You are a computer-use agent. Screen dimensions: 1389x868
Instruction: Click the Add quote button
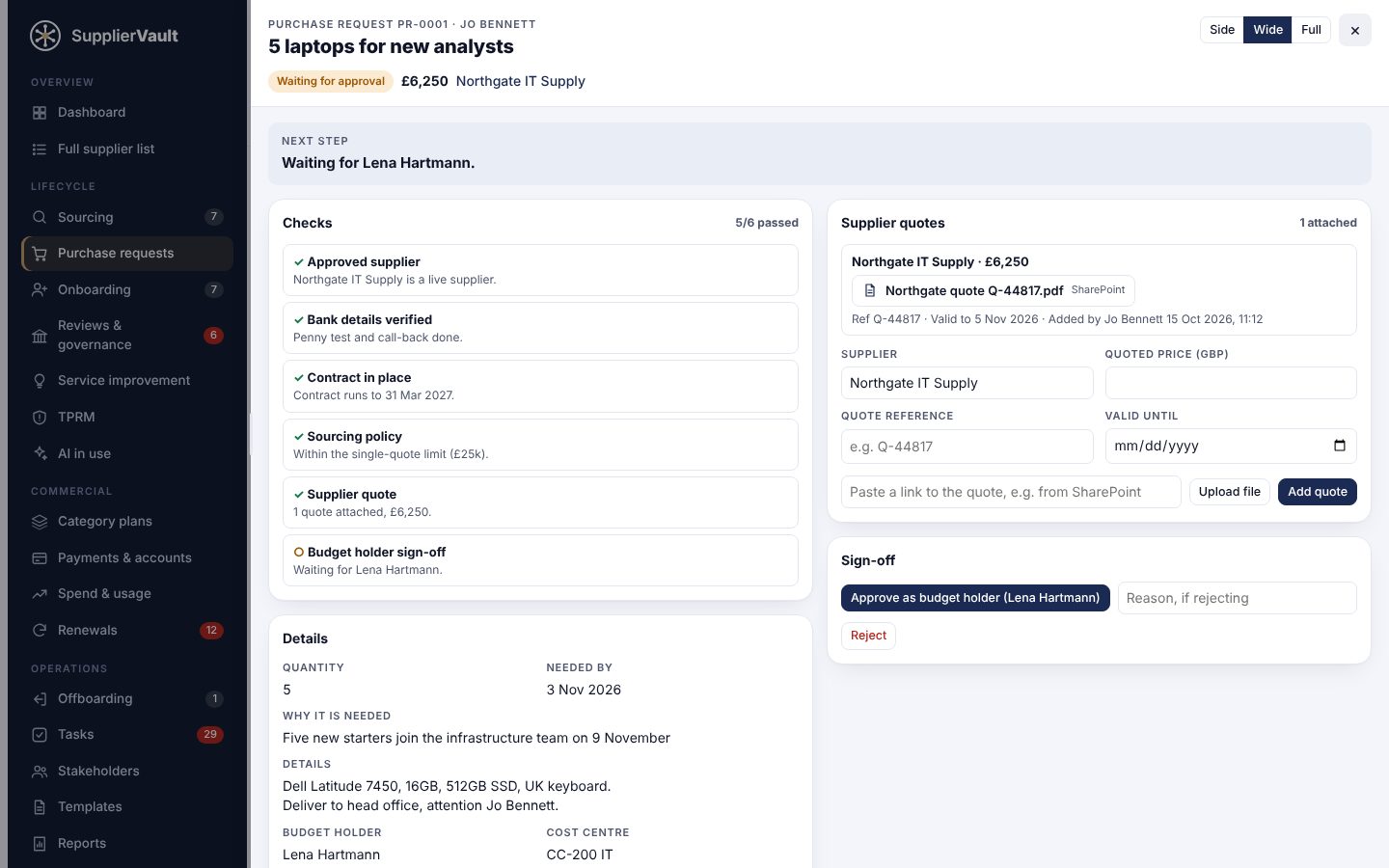1317,492
